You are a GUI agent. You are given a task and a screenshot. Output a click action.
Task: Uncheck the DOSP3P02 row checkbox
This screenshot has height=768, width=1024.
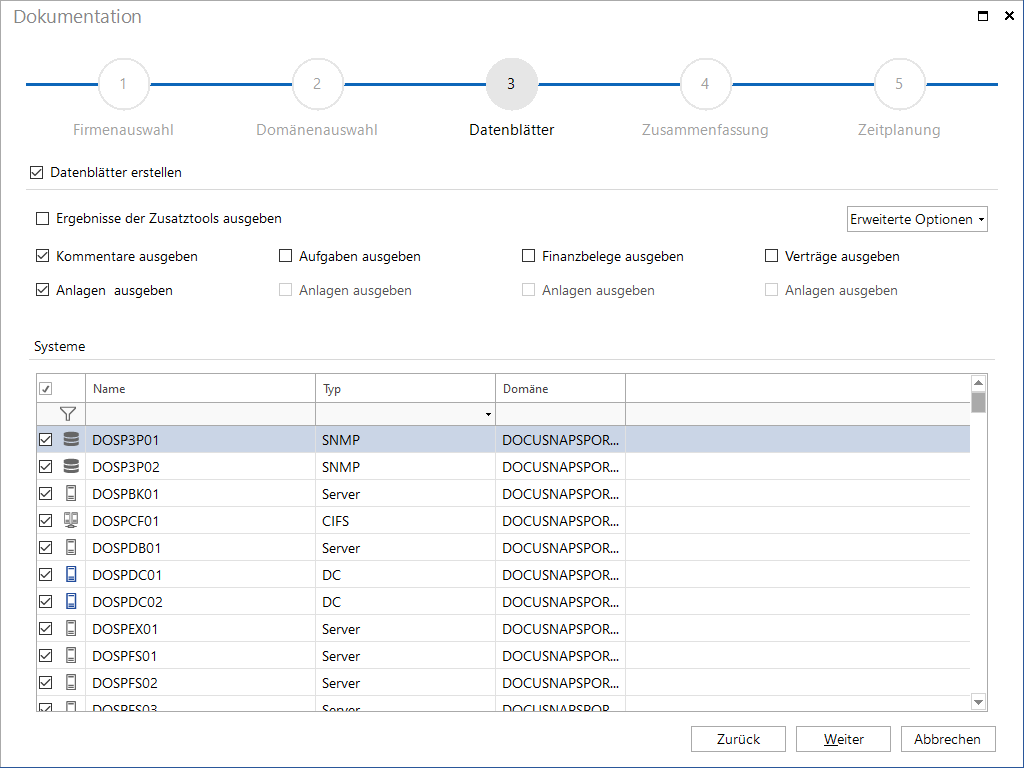(x=46, y=466)
